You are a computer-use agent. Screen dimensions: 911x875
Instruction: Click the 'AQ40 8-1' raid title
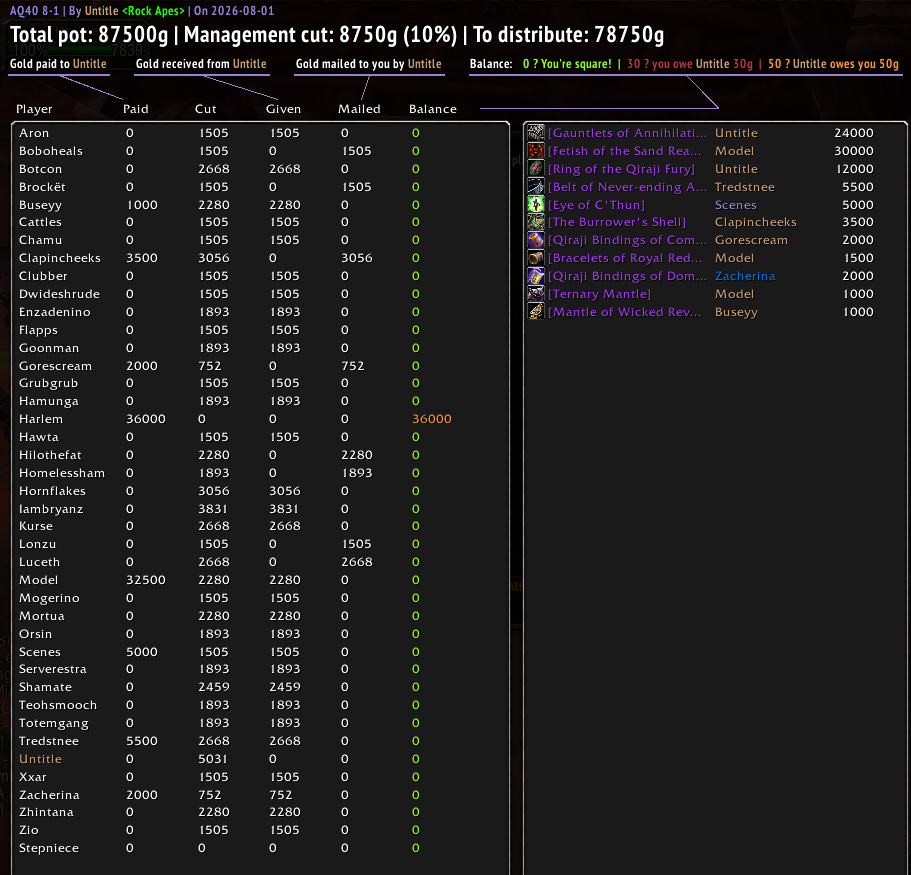click(34, 10)
